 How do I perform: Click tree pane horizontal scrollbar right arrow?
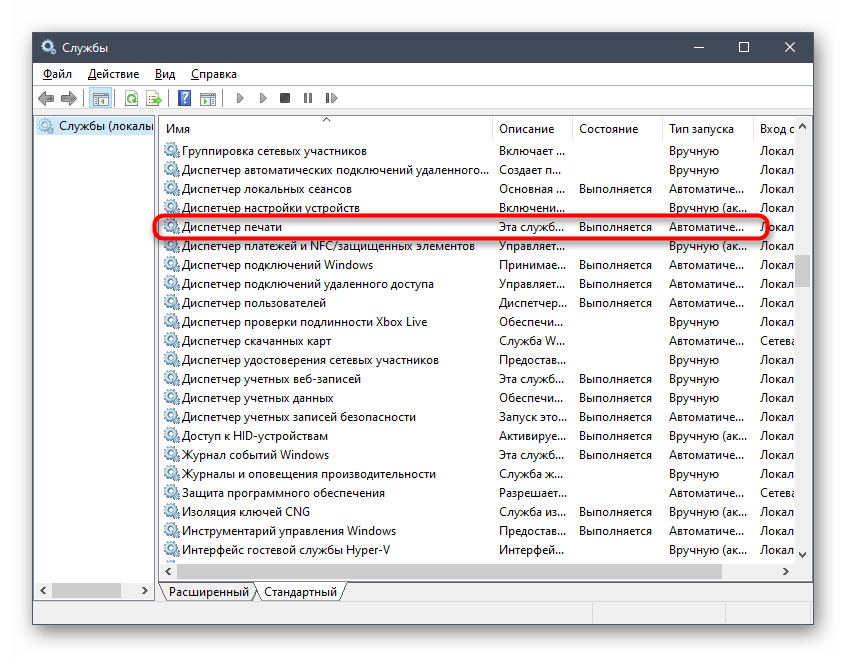point(144,591)
